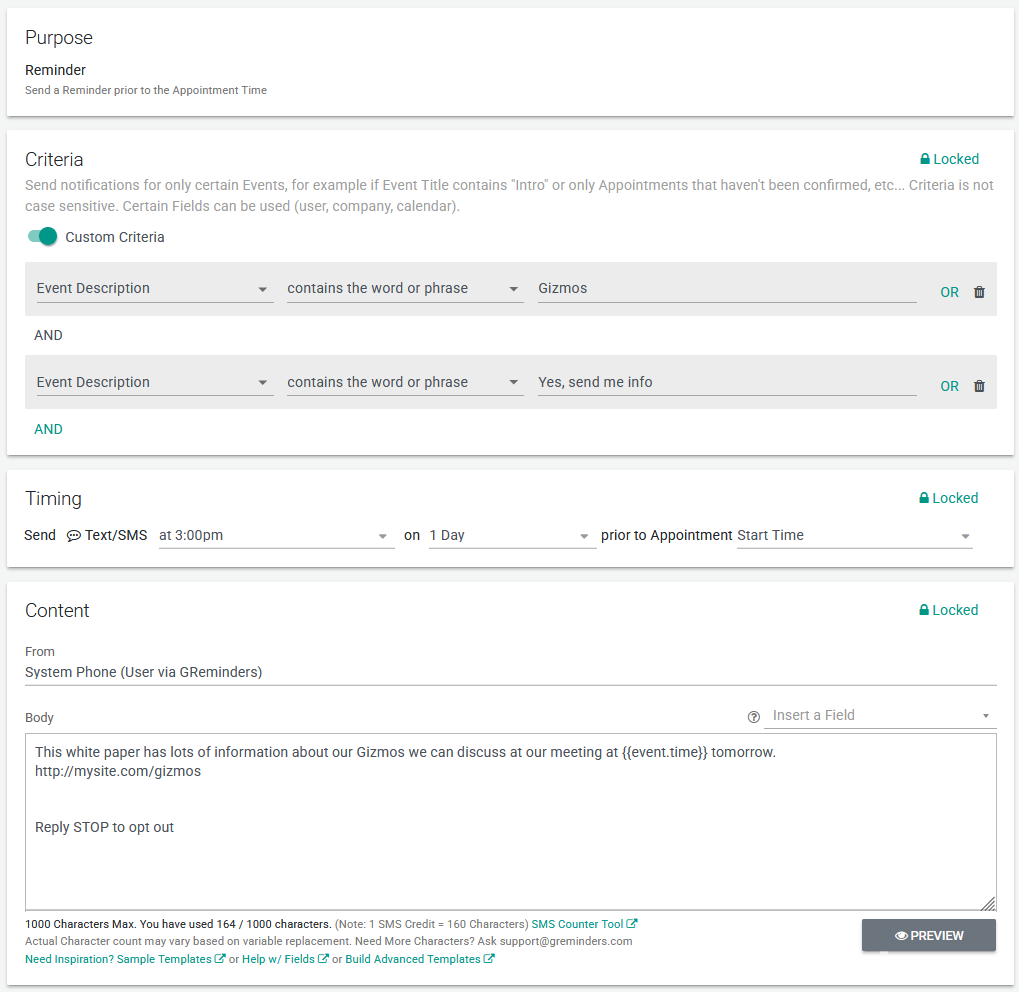Add a new AND criteria condition
This screenshot has height=992, width=1019.
click(48, 429)
